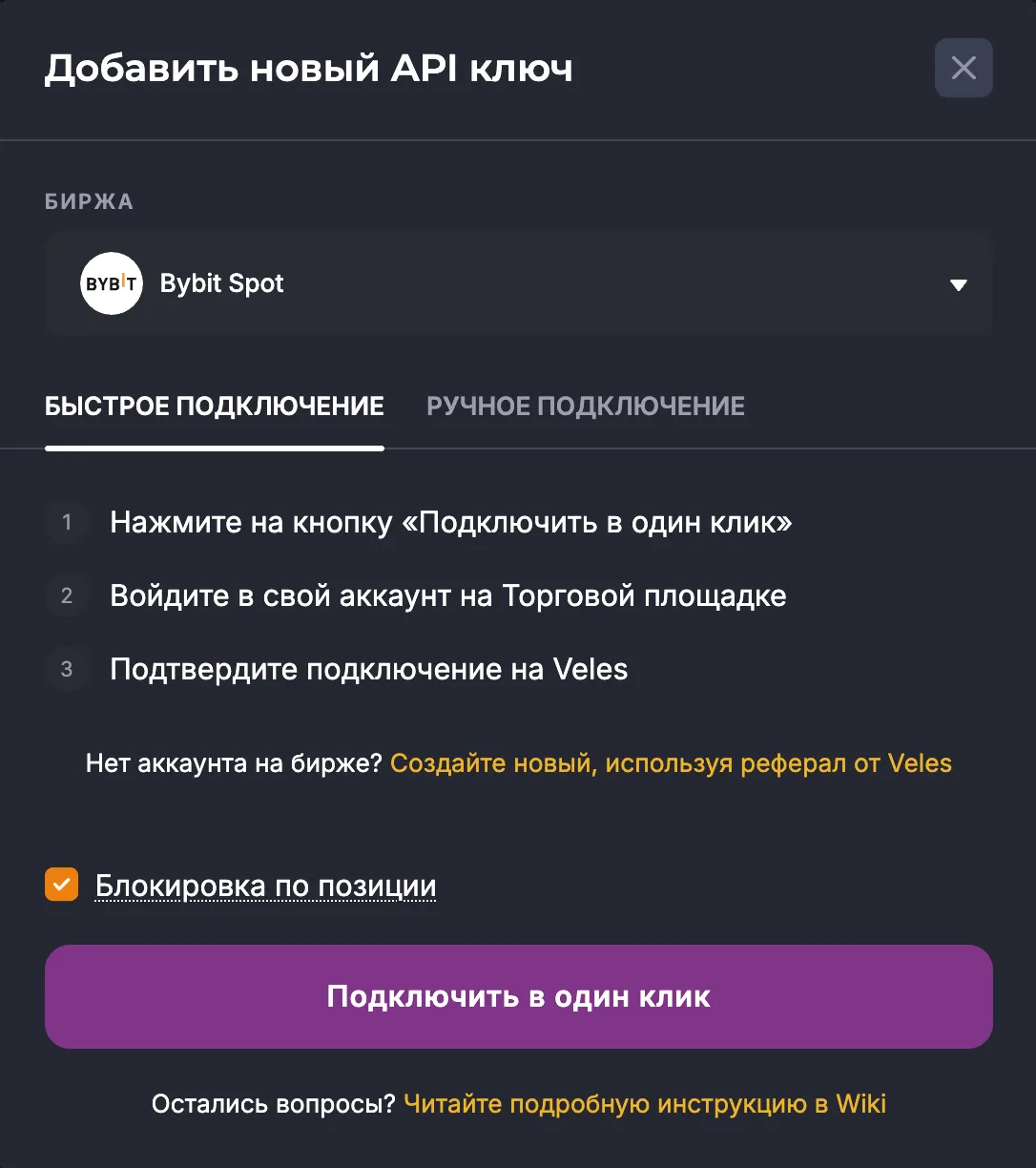The height and width of the screenshot is (1168, 1036).
Task: Follow the Wiki instruction link
Action: point(646,1103)
